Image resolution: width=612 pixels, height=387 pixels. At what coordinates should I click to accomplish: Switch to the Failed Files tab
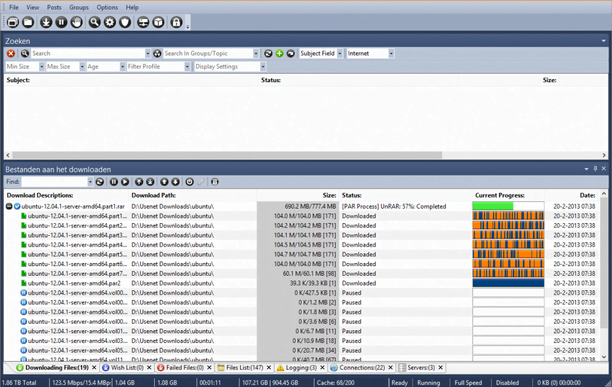click(x=181, y=367)
